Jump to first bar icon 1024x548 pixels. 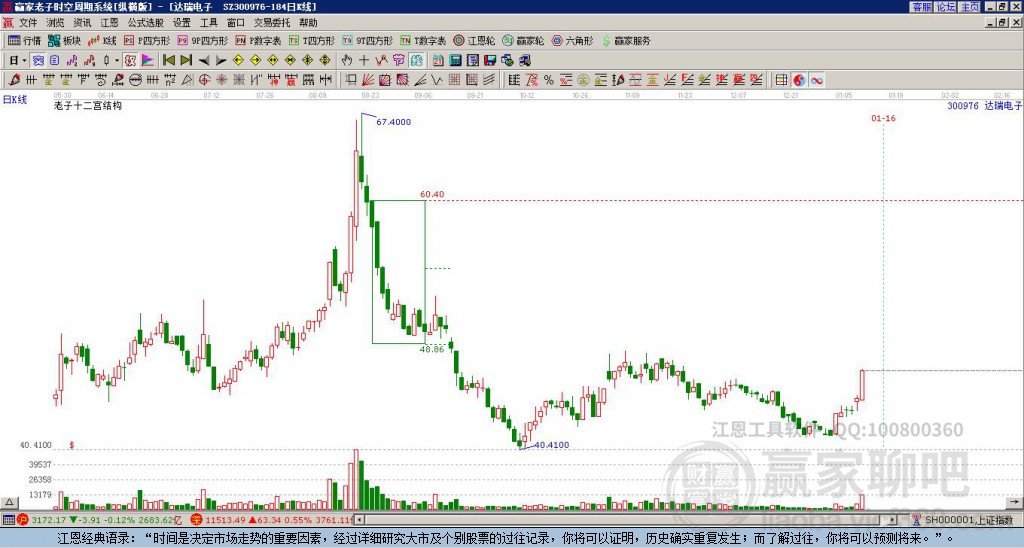[168, 60]
